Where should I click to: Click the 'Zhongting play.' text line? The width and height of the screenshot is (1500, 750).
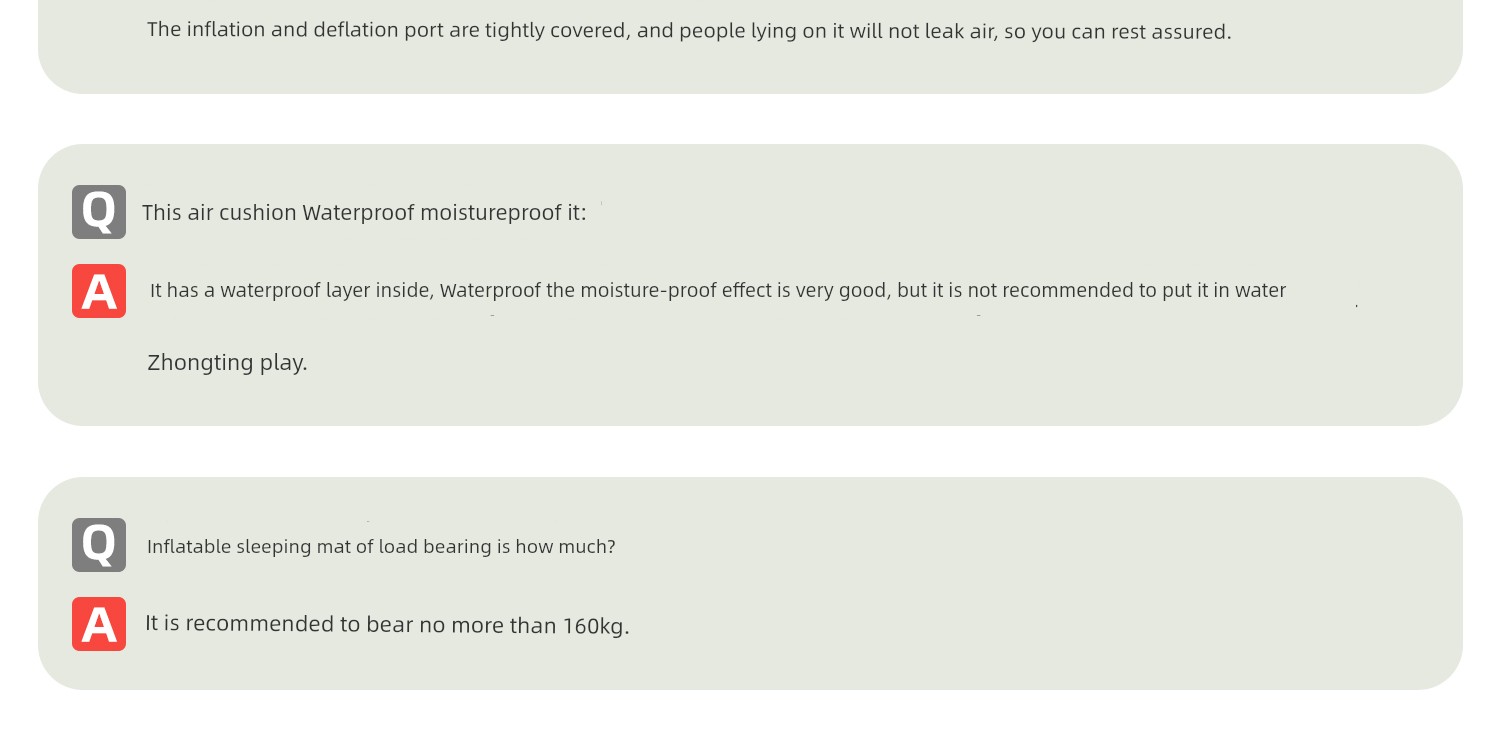(227, 363)
